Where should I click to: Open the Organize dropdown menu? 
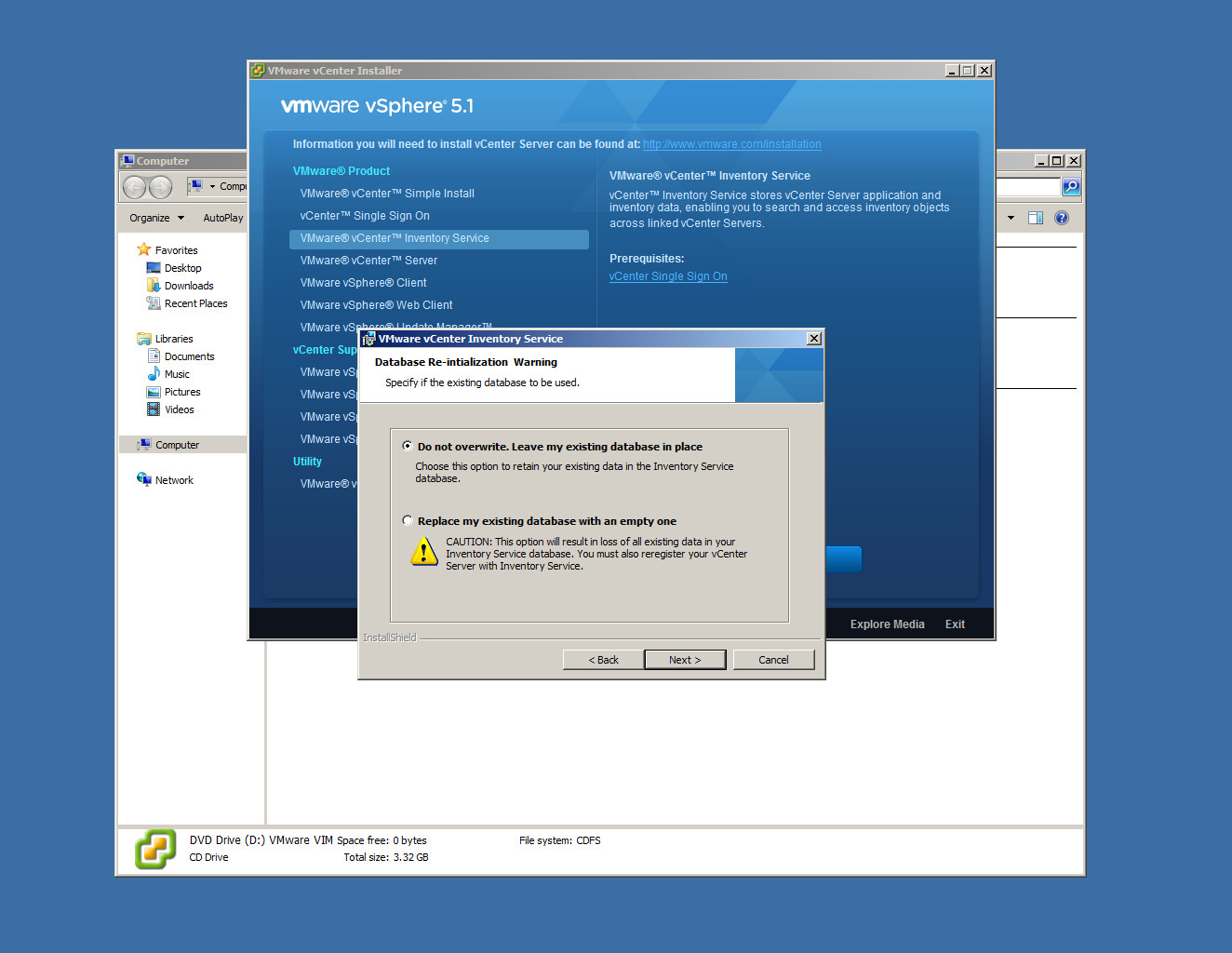156,218
